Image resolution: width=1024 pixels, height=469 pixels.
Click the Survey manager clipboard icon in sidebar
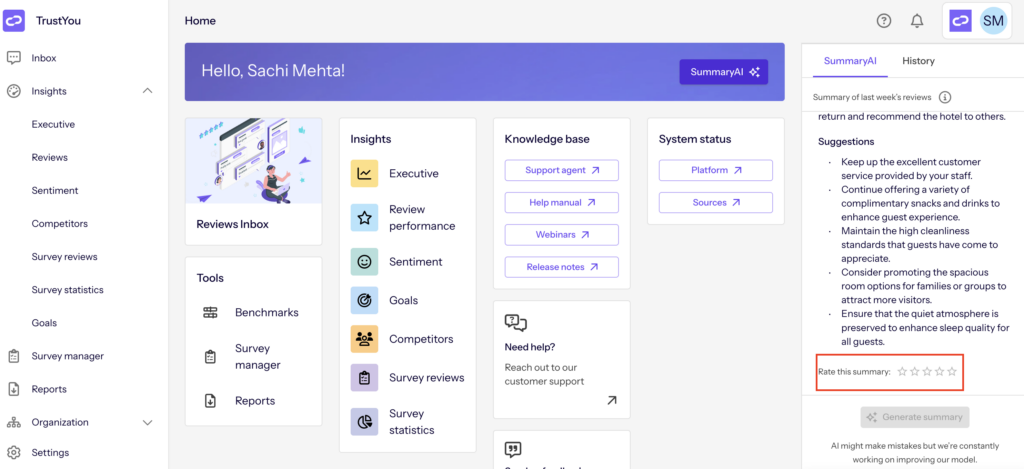14,356
